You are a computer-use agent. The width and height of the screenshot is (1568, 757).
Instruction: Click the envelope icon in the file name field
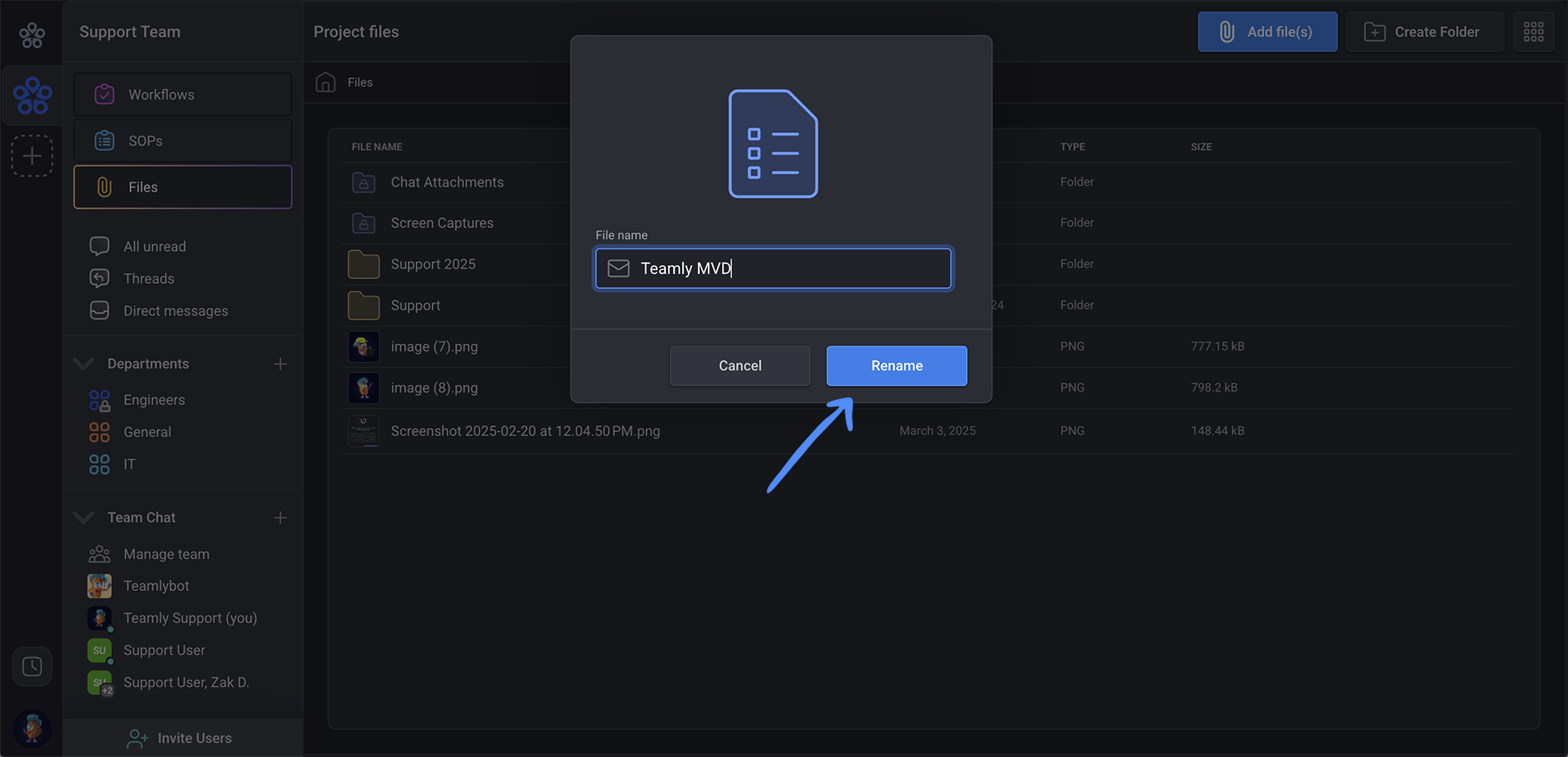[618, 268]
